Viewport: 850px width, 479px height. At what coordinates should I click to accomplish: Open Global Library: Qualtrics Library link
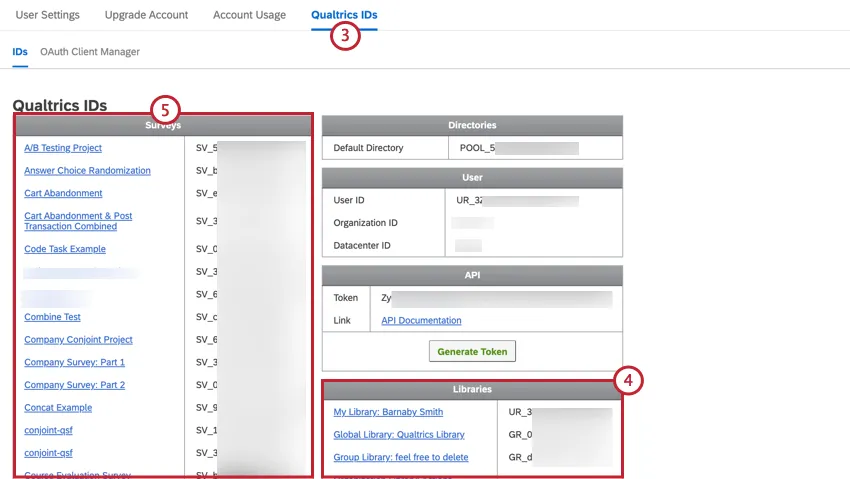pyautogui.click(x=399, y=435)
